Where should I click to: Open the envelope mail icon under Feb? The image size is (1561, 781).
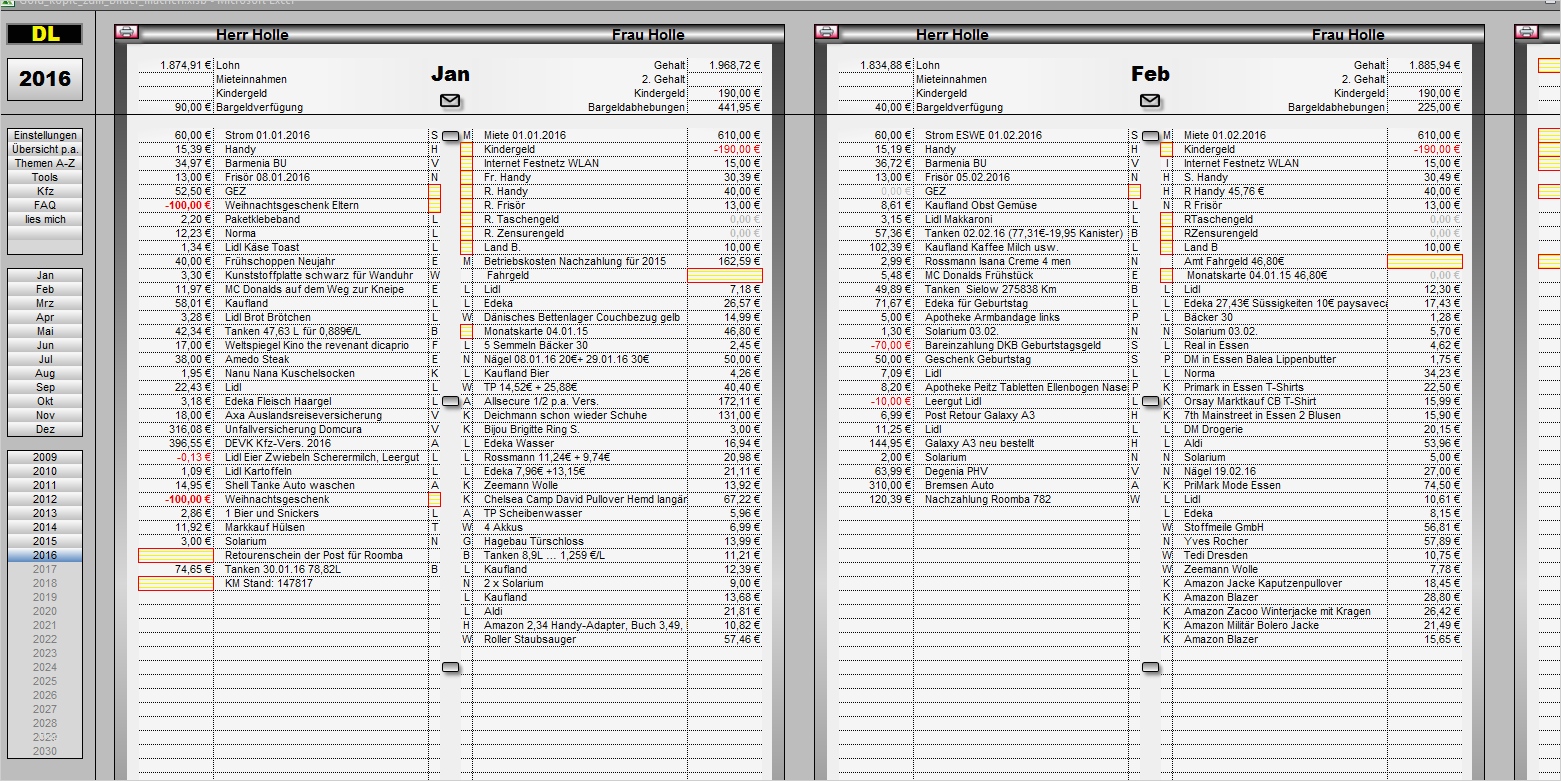point(1150,100)
